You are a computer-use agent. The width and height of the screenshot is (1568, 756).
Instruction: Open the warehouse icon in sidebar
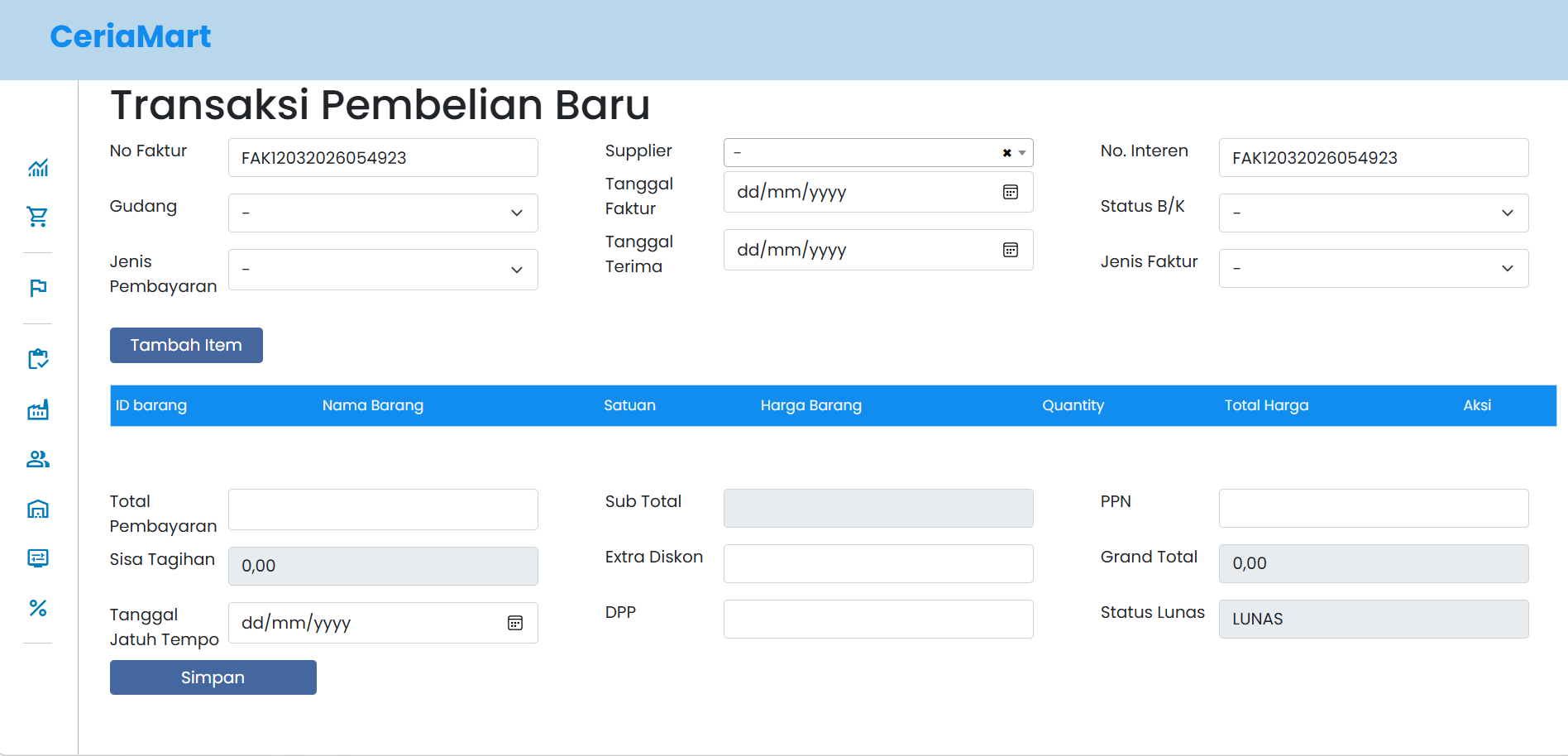(38, 509)
